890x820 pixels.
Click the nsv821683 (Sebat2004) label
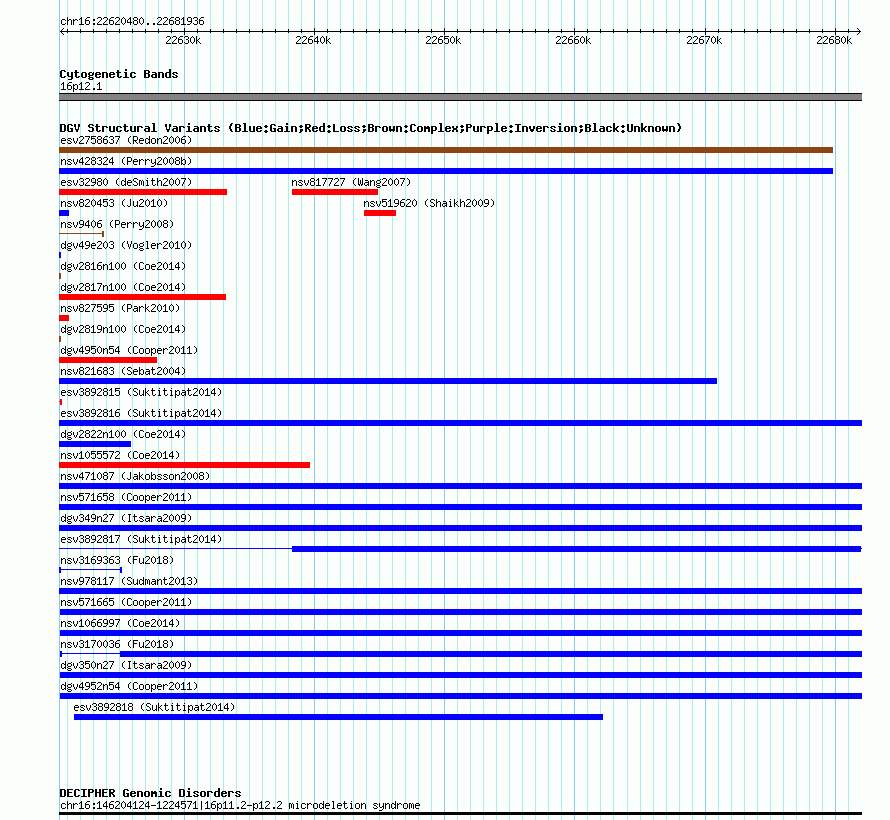[x=123, y=371]
